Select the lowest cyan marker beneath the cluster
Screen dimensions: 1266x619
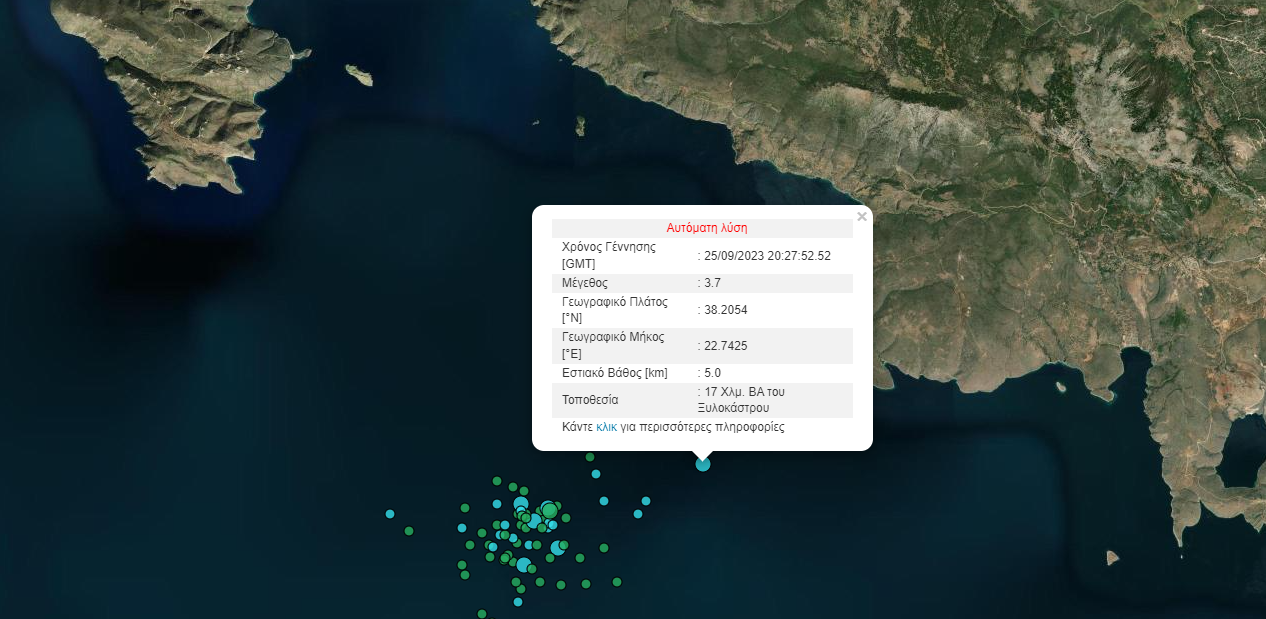pyautogui.click(x=518, y=601)
